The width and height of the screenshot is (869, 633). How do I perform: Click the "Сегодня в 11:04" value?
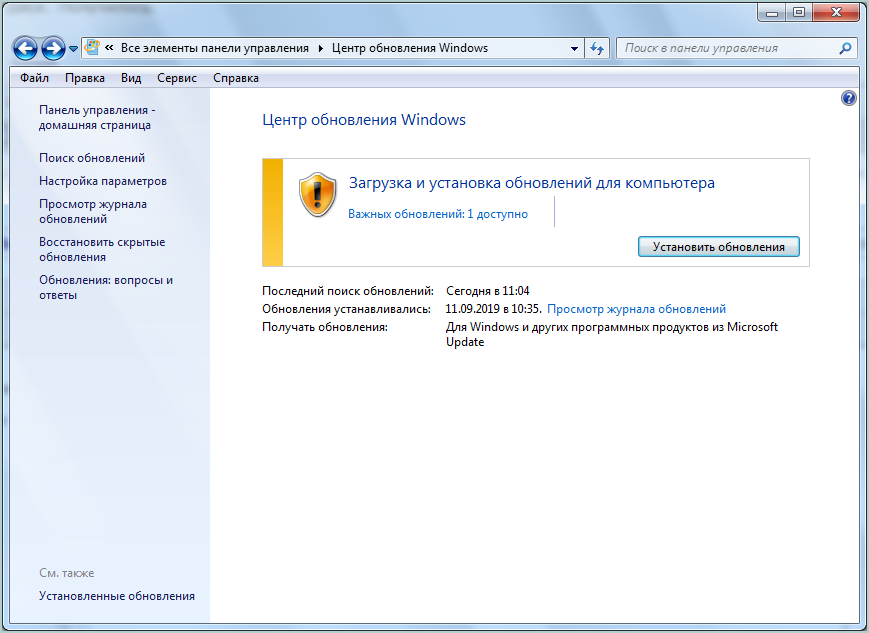click(x=488, y=290)
